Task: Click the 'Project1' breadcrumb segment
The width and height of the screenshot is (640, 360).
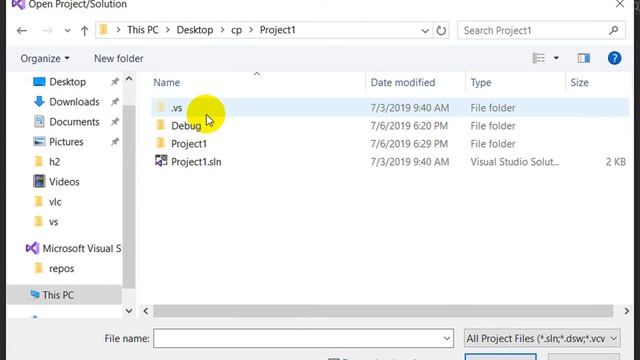Action: [278, 30]
